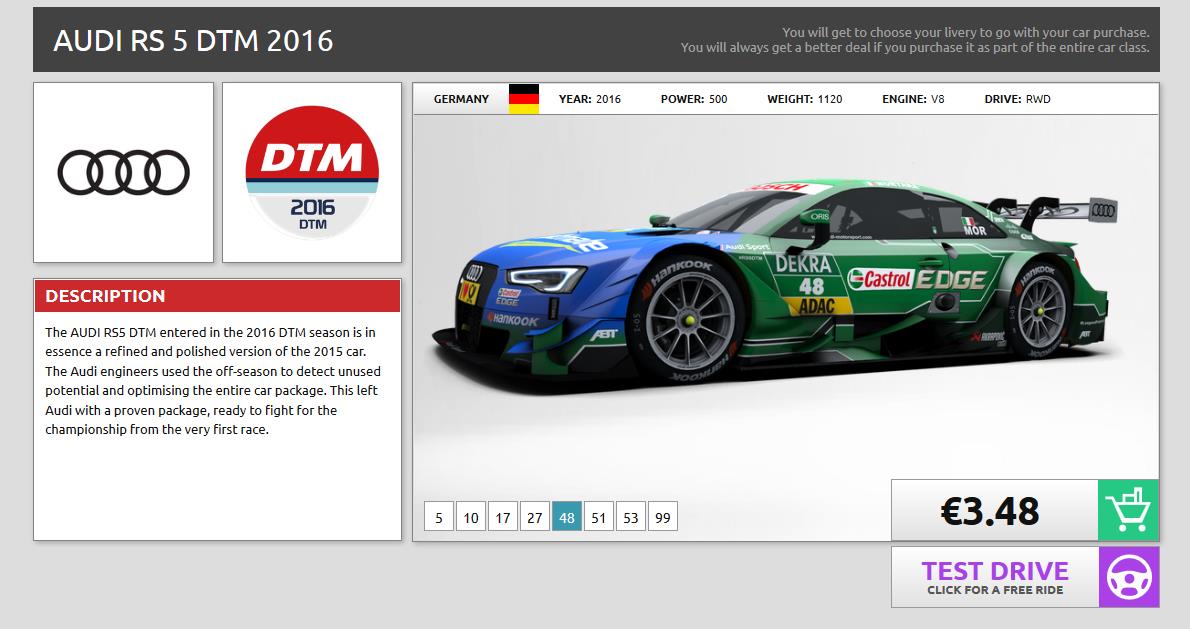
Task: Select livery number 53
Action: point(631,517)
